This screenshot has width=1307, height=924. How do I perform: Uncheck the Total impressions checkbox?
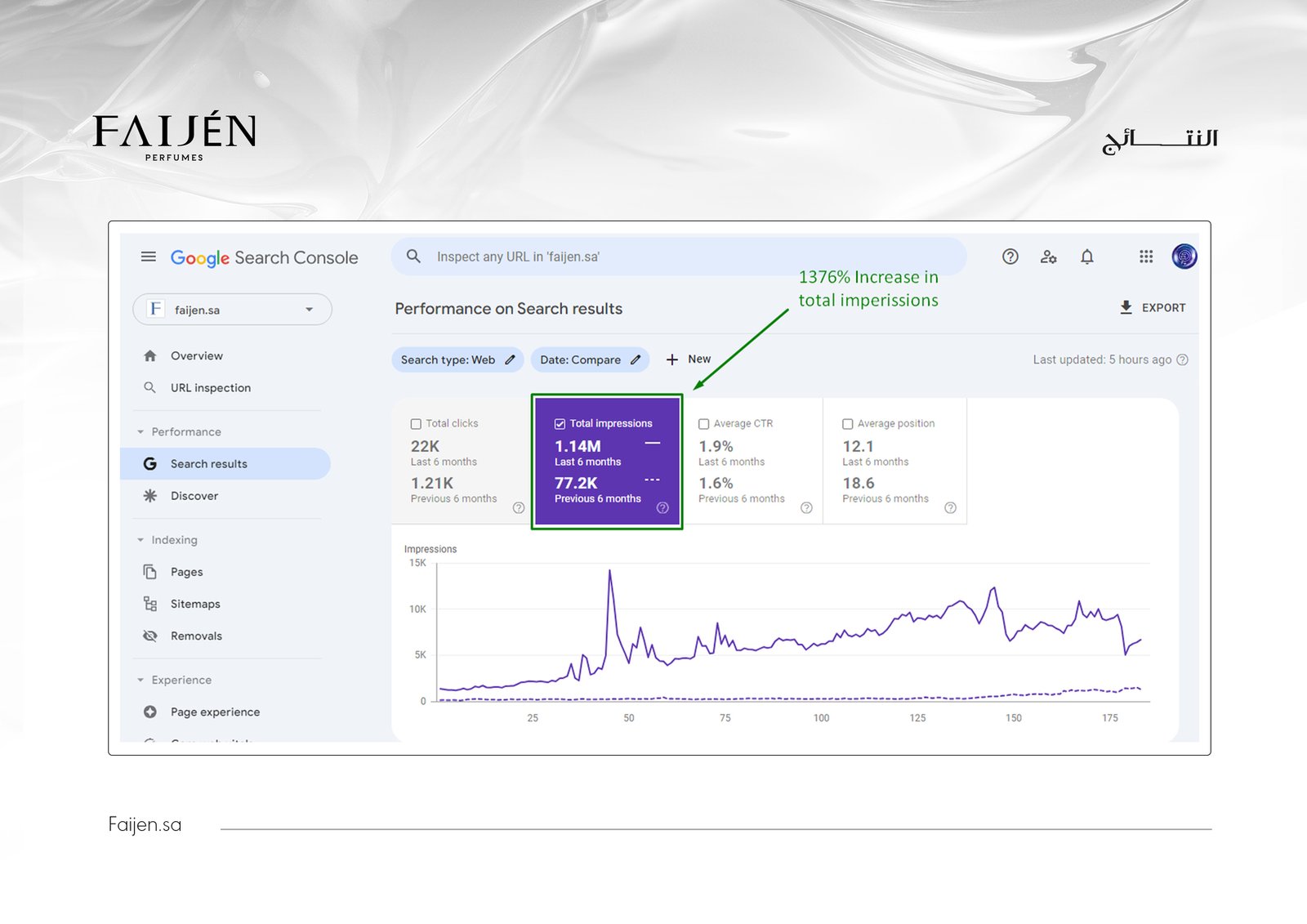pos(560,423)
